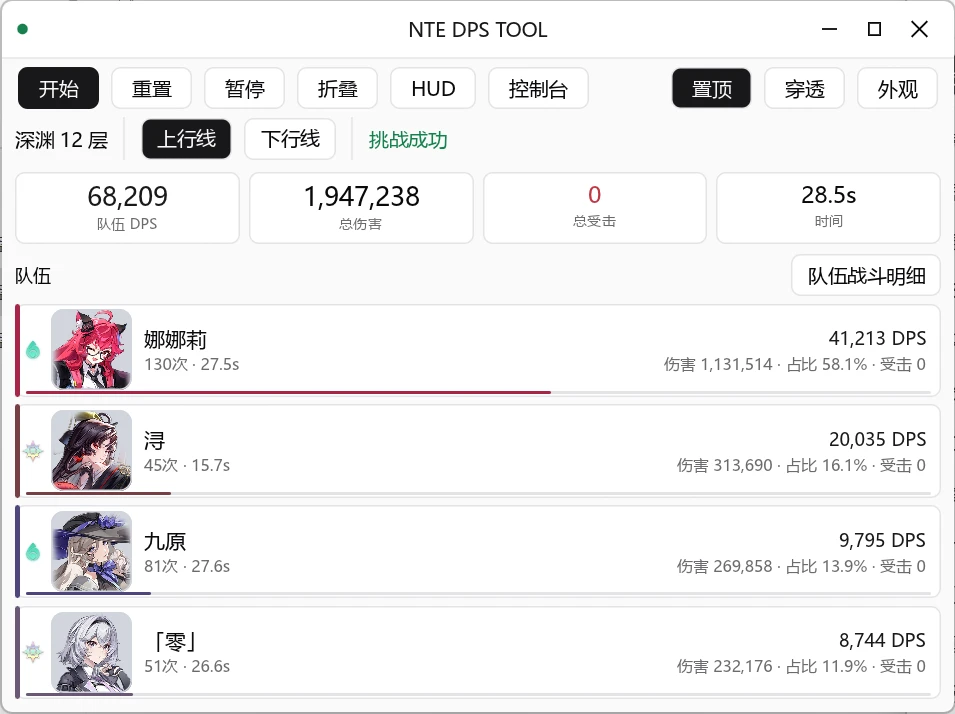The width and height of the screenshot is (955, 714).
Task: Pause recording with 暂停
Action: (244, 88)
